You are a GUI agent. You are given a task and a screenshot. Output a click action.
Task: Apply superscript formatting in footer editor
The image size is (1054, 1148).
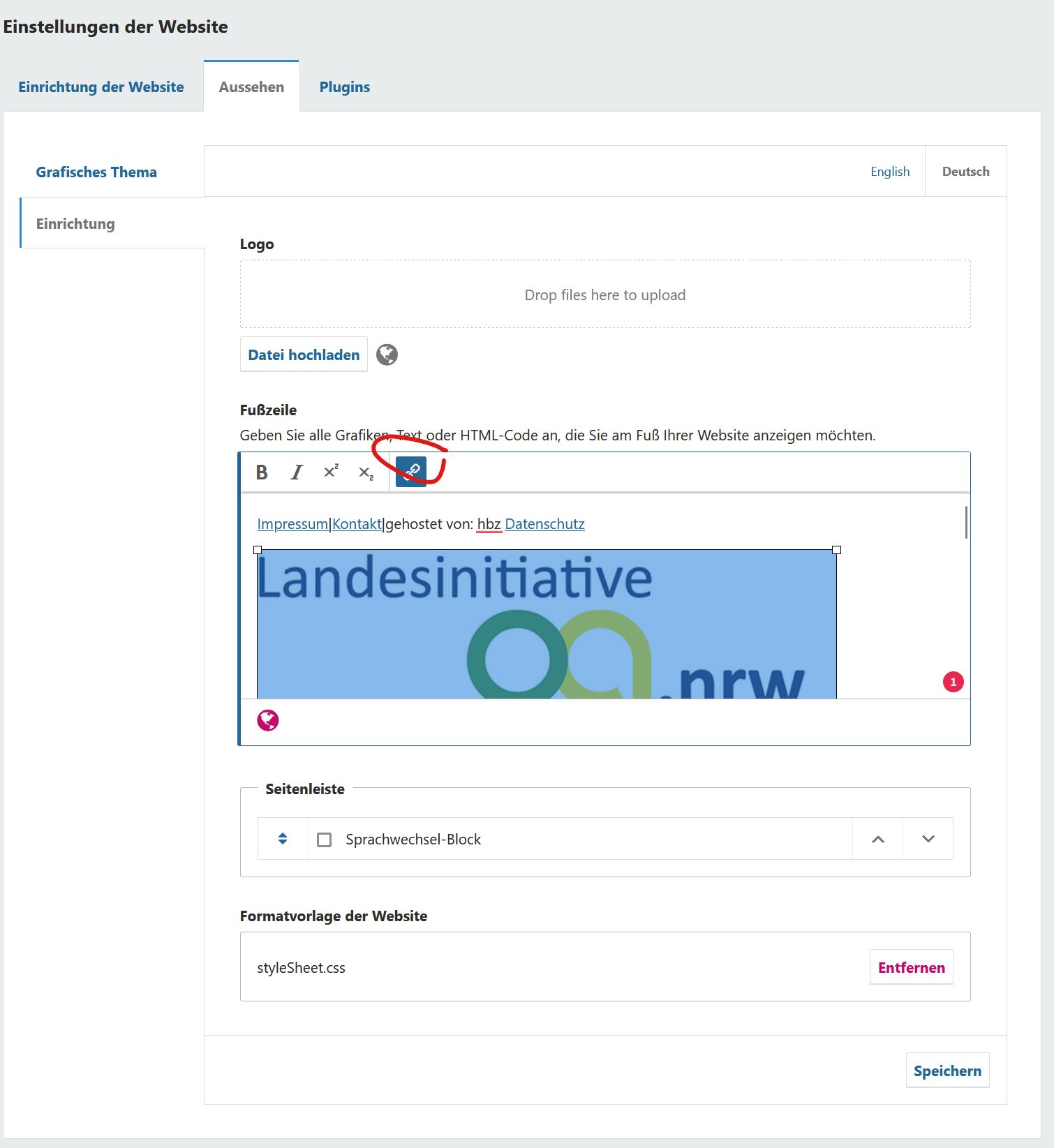pyautogui.click(x=331, y=472)
